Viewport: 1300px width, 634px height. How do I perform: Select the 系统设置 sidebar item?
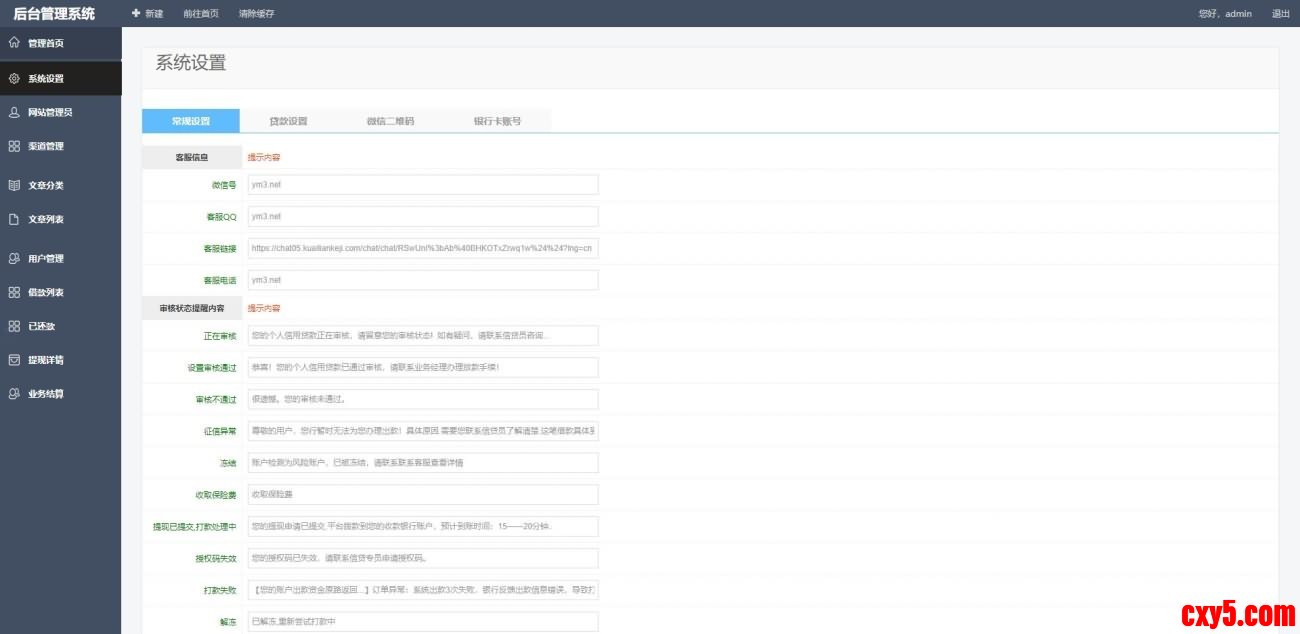[x=61, y=78]
